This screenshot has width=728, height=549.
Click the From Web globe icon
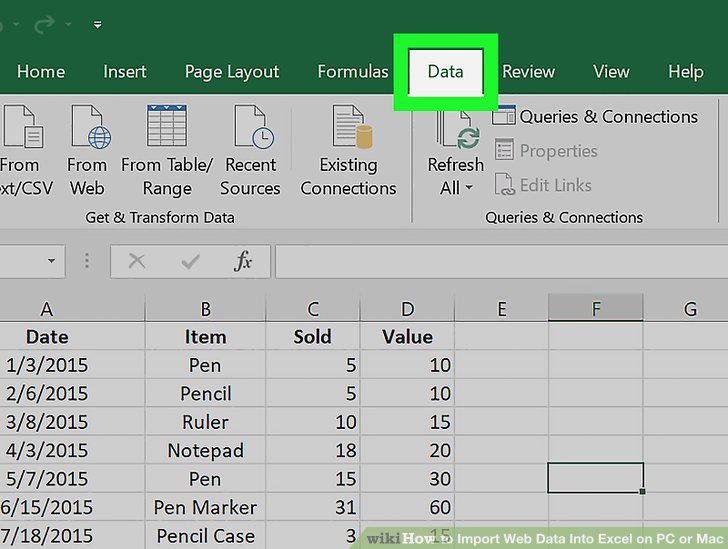(91, 126)
